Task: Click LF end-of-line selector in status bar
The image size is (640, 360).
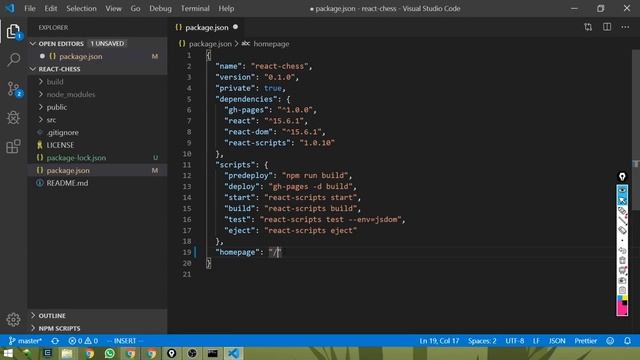Action: (x=536, y=341)
